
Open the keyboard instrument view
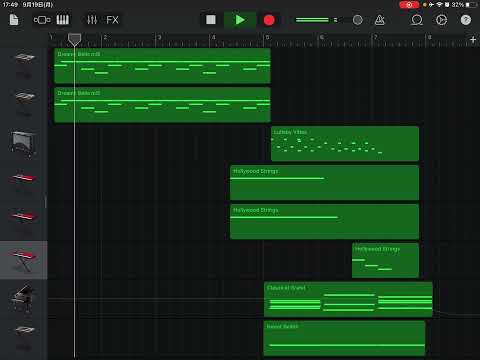63,20
